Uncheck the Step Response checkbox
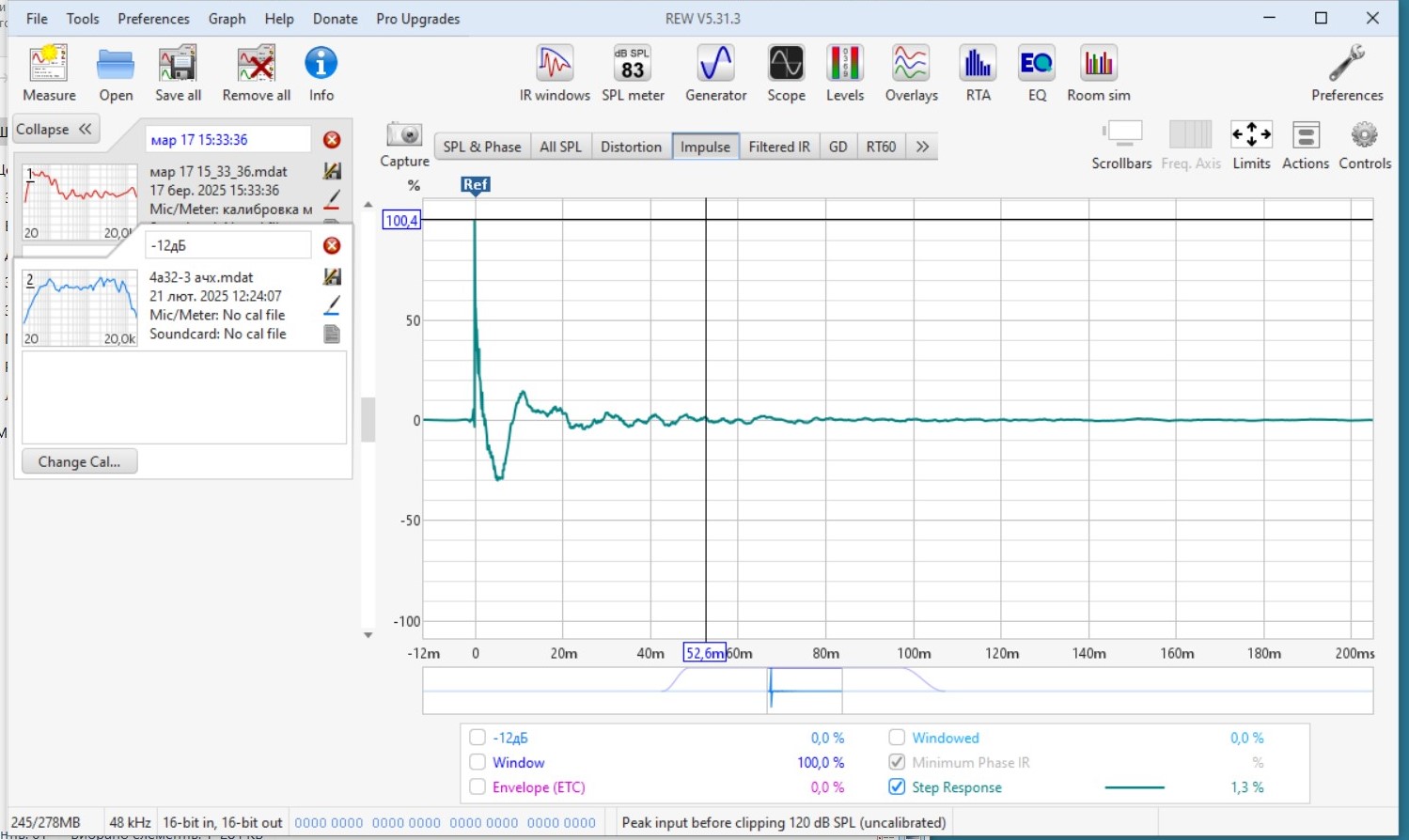1409x840 pixels. click(897, 786)
